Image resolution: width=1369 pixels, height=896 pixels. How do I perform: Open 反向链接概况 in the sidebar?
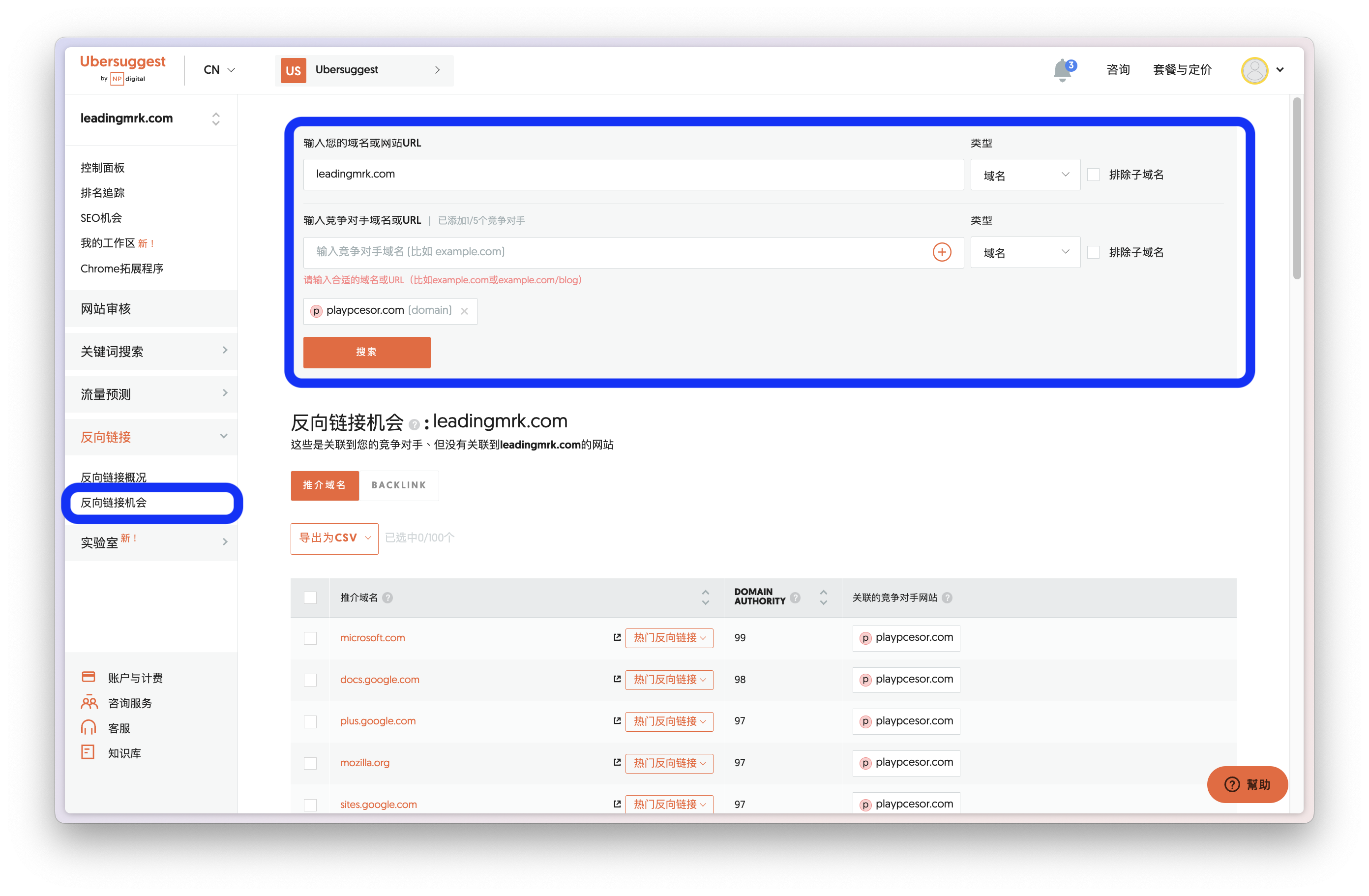[x=113, y=477]
